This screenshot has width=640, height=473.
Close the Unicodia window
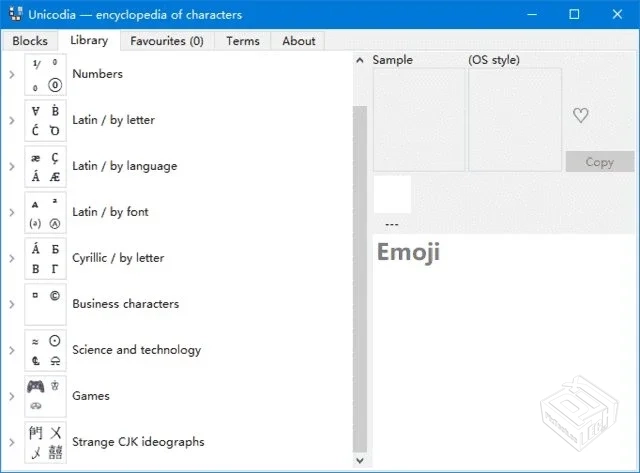[x=617, y=14]
